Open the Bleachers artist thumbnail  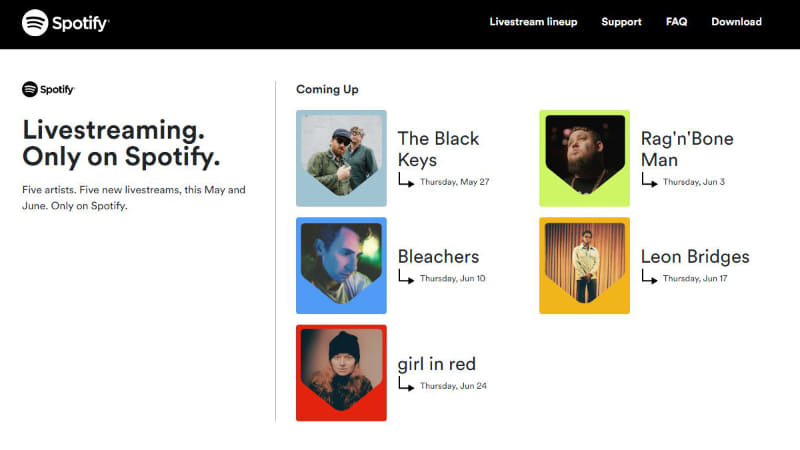pos(341,265)
